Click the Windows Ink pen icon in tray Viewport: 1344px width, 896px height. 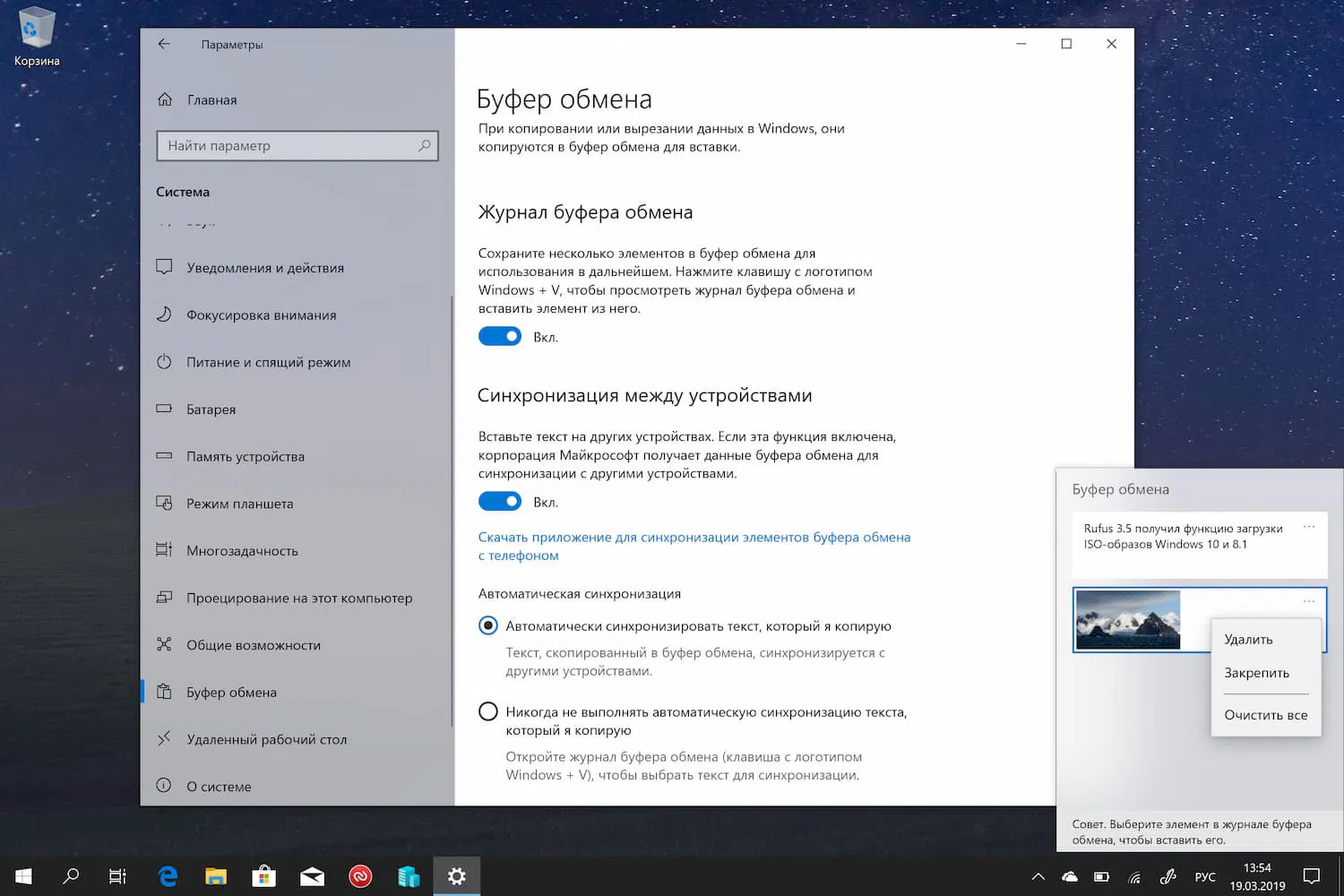[x=1167, y=875]
